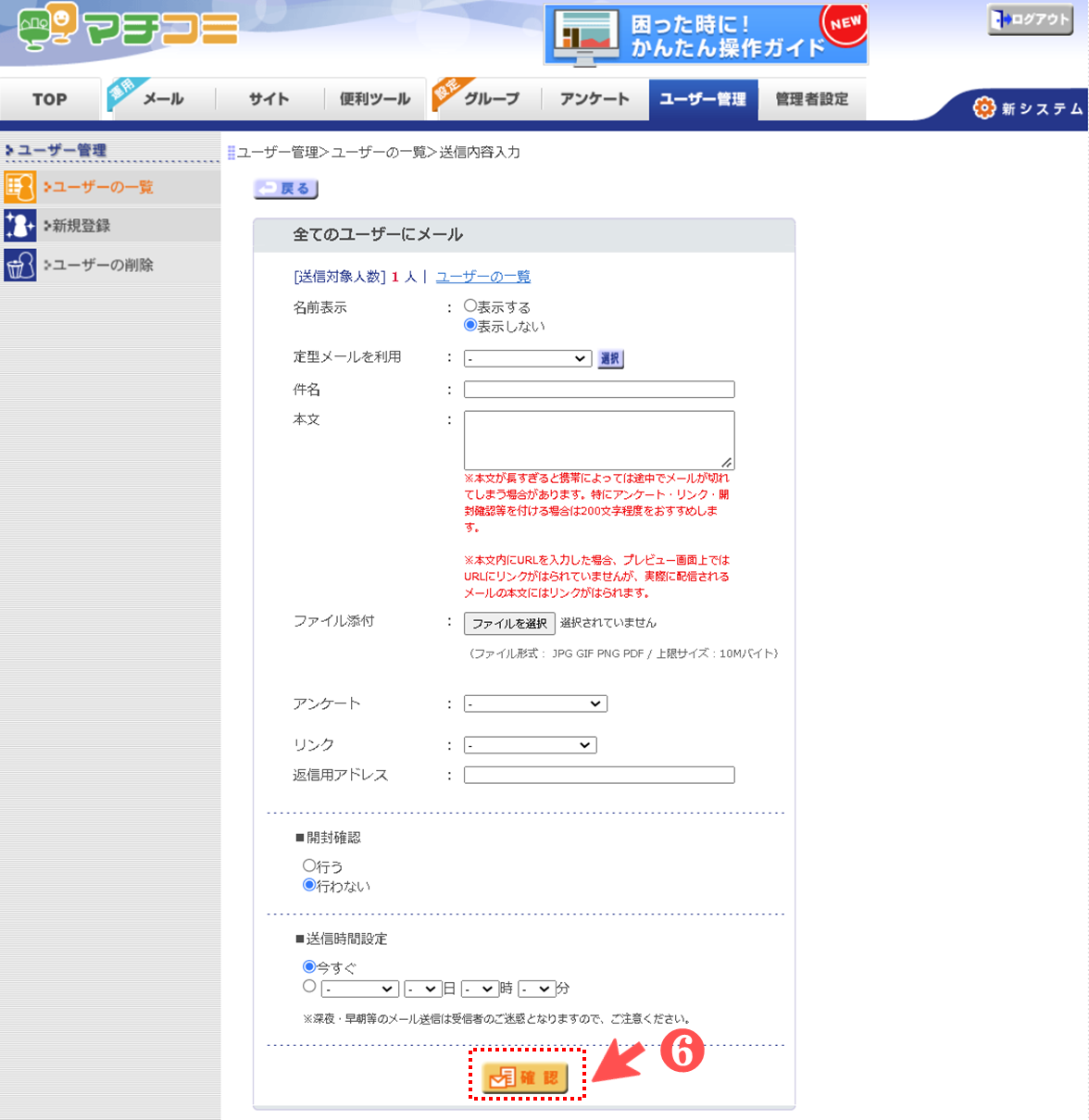
Task: Open the ユーザーの一覧 link beside 送信対象人数
Action: click(483, 277)
